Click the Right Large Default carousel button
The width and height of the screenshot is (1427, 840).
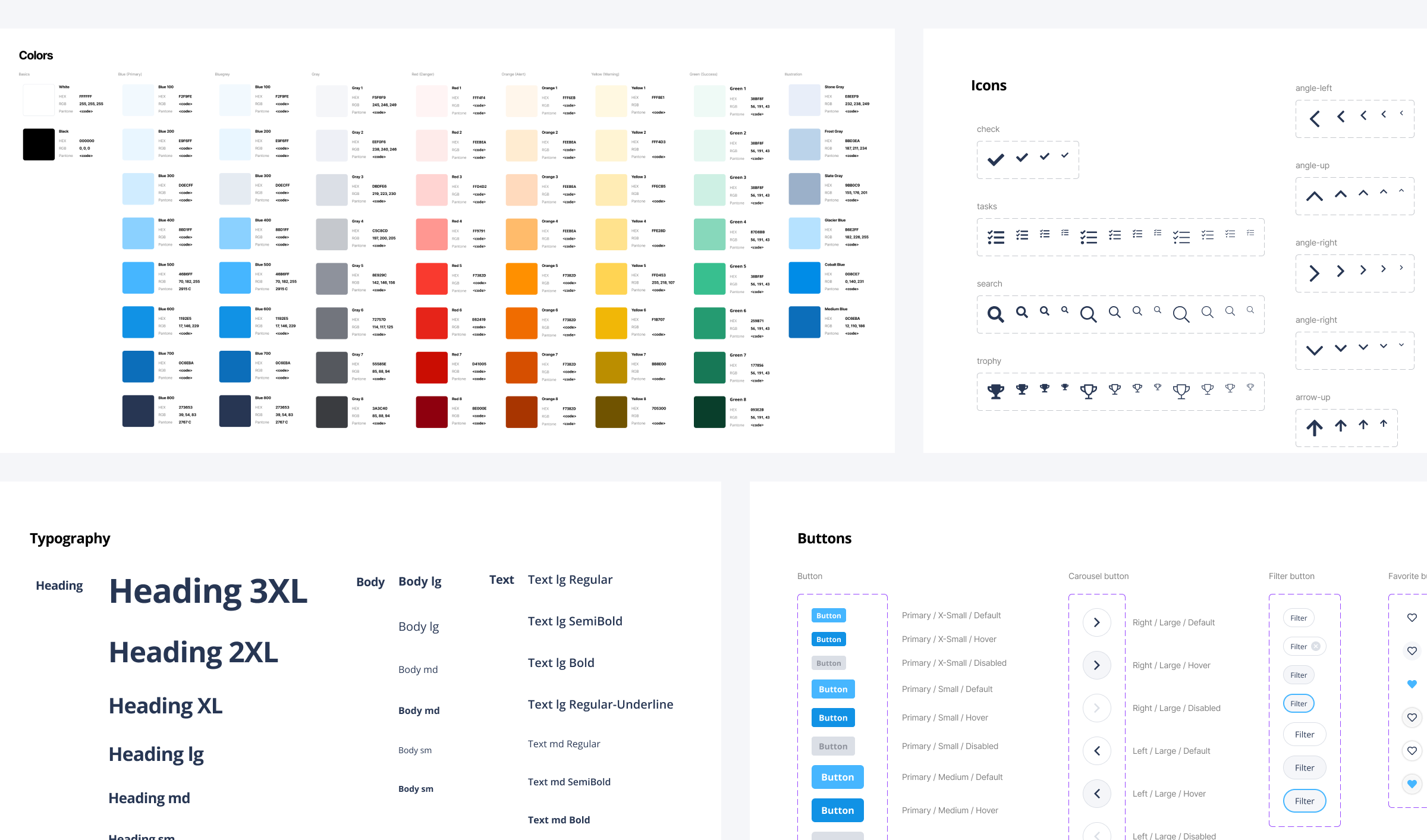point(1096,622)
